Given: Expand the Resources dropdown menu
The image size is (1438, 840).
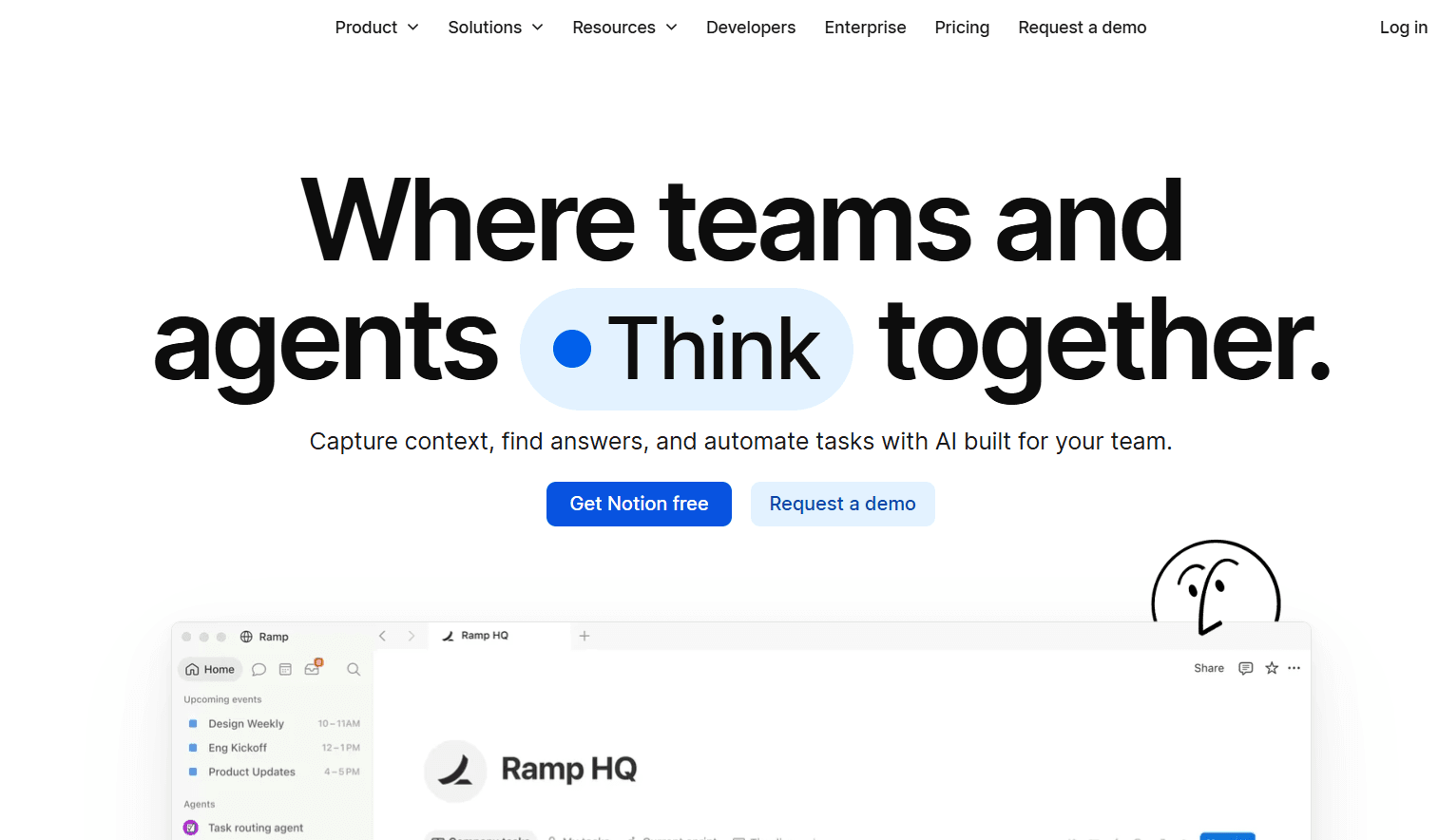Looking at the screenshot, I should pyautogui.click(x=624, y=28).
